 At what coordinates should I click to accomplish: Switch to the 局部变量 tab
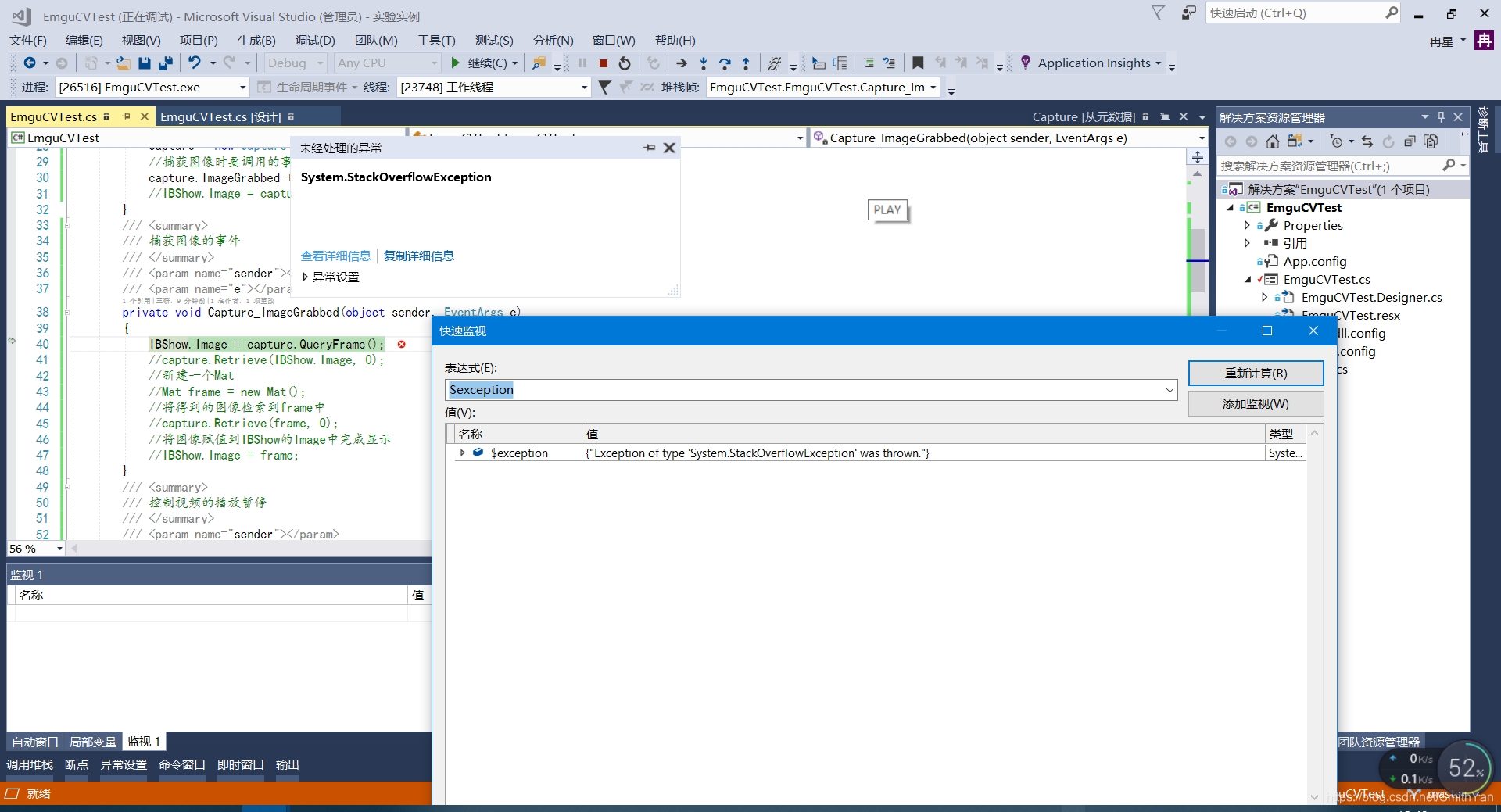pyautogui.click(x=93, y=742)
